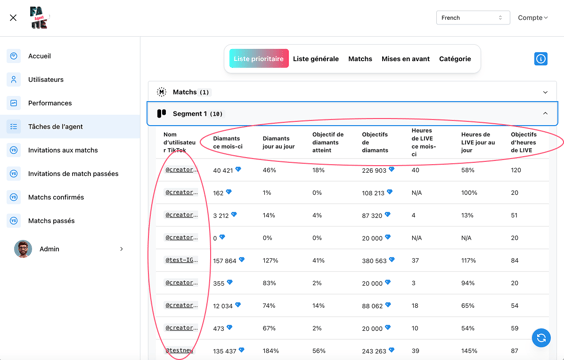This screenshot has height=360, width=564.
Task: Open creator link in 355 diamonds row
Action: [181, 283]
